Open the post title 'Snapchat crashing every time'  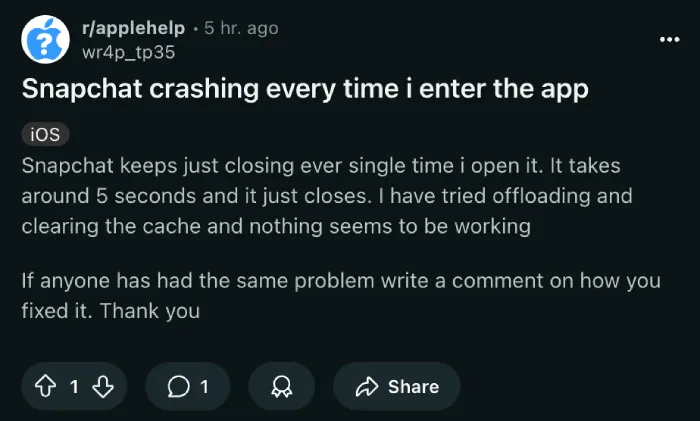tap(305, 89)
